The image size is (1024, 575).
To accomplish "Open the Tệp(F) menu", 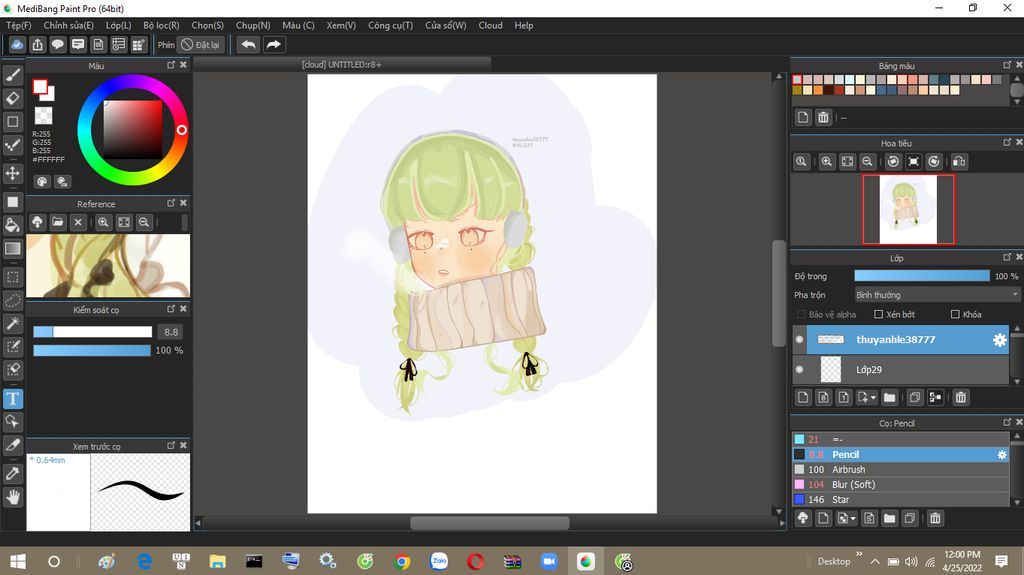I will (x=18, y=25).
